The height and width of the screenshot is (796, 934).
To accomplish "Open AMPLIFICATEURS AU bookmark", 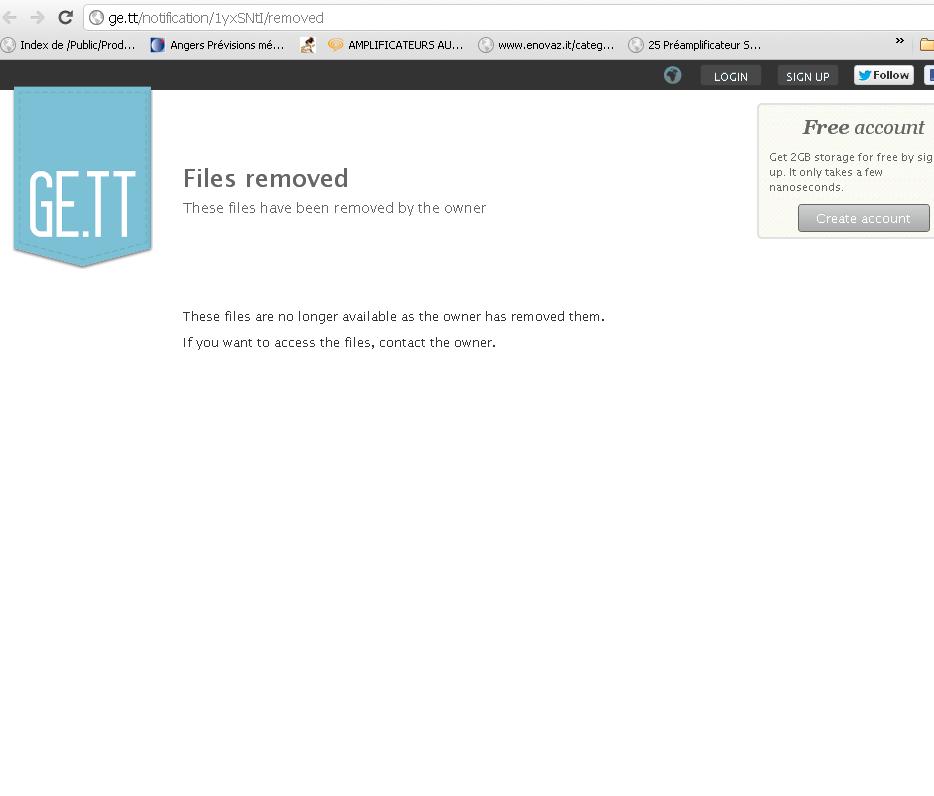I will pos(396,45).
